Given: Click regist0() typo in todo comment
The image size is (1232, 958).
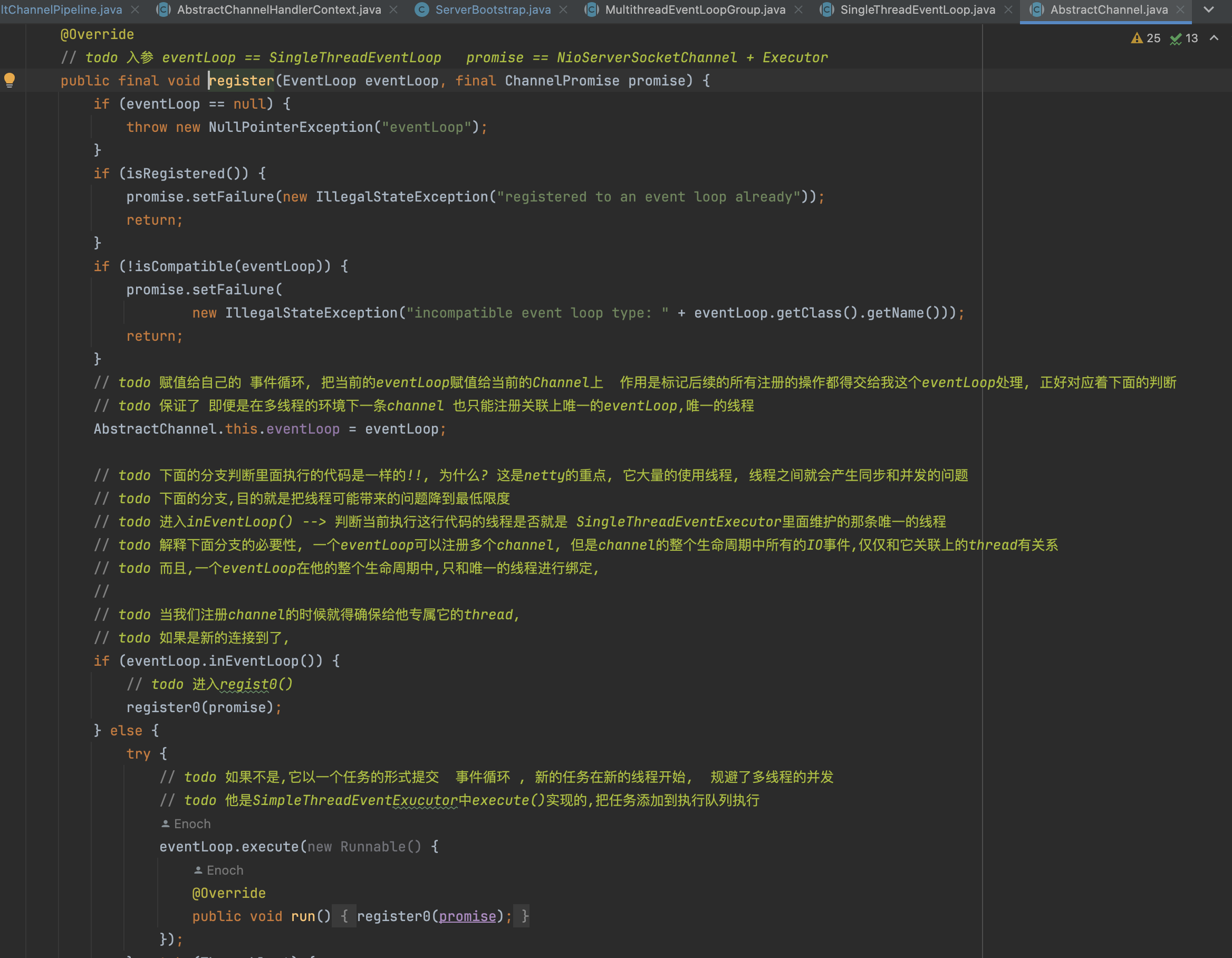Looking at the screenshot, I should coord(257,684).
